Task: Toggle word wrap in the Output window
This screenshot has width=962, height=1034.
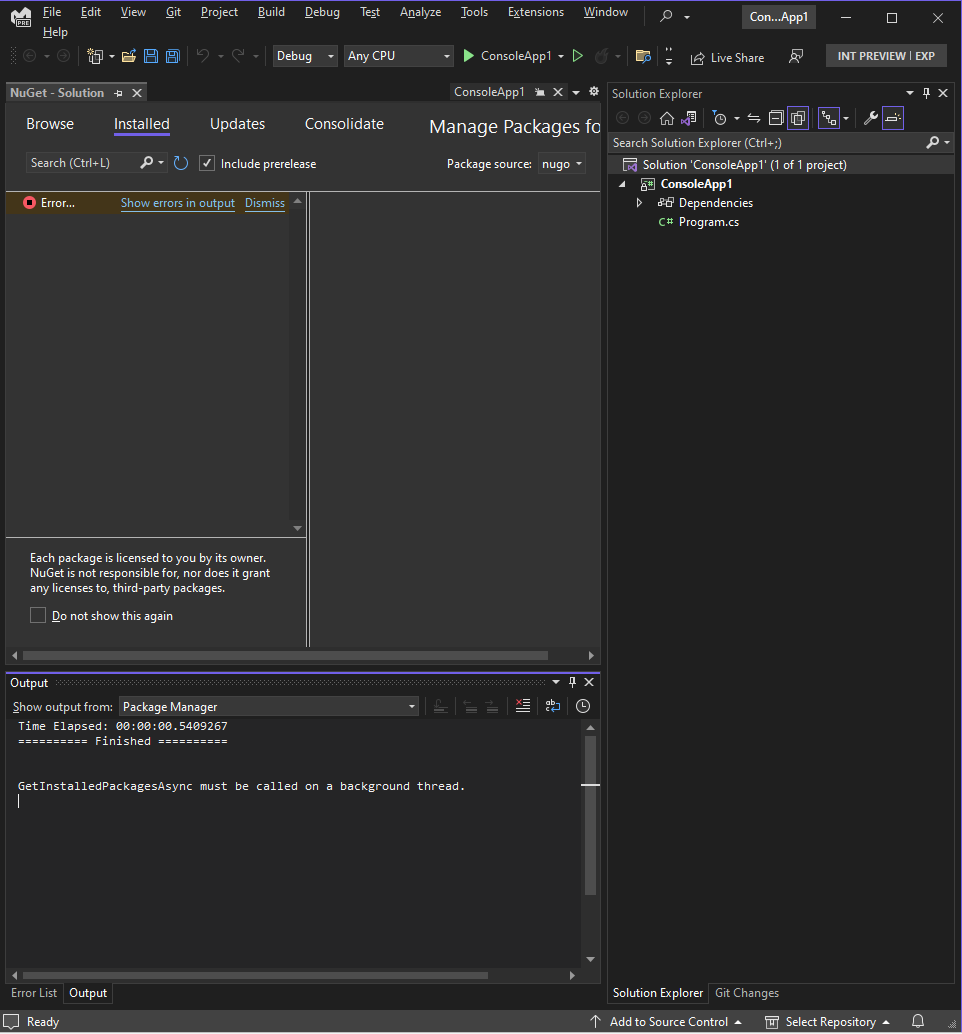Action: (553, 706)
